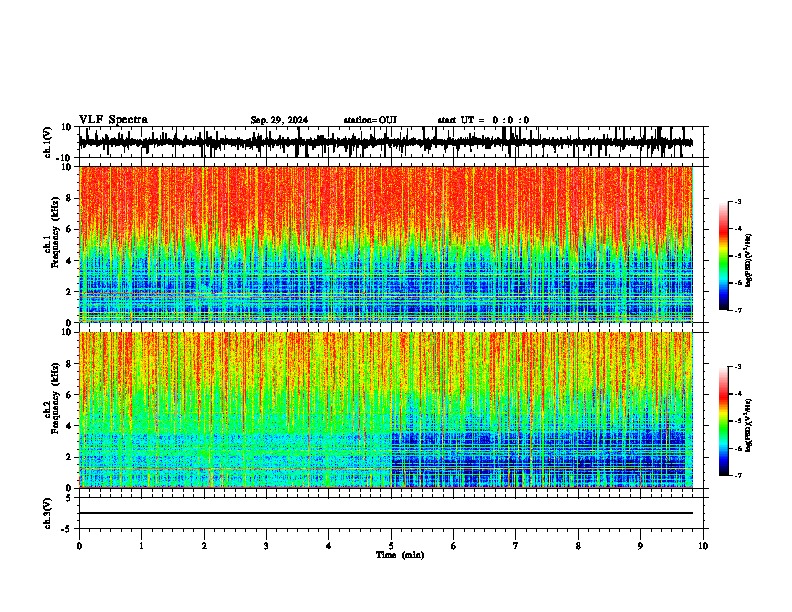Click the time tick label '5'
The width and height of the screenshot is (792, 612).
(x=391, y=546)
